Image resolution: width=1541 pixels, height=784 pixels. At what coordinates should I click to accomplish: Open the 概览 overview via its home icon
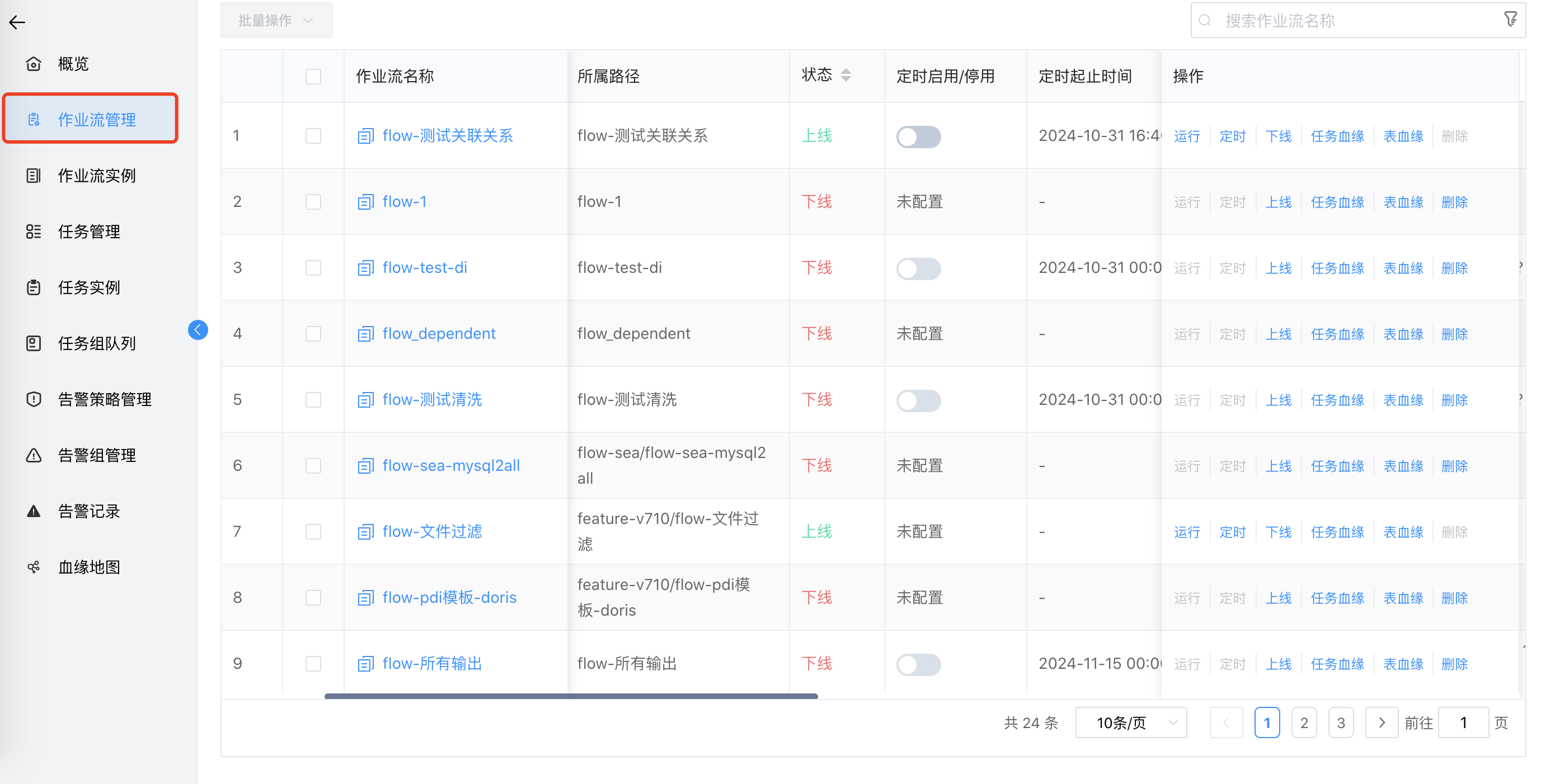point(34,63)
